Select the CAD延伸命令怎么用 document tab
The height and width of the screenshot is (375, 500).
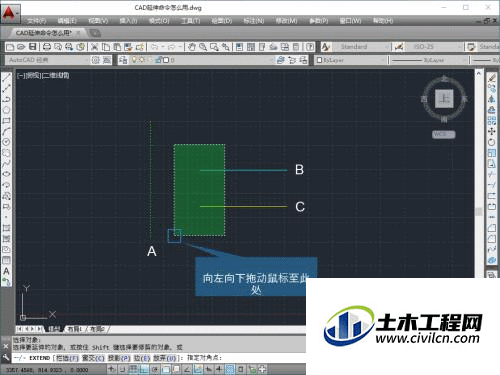43,33
